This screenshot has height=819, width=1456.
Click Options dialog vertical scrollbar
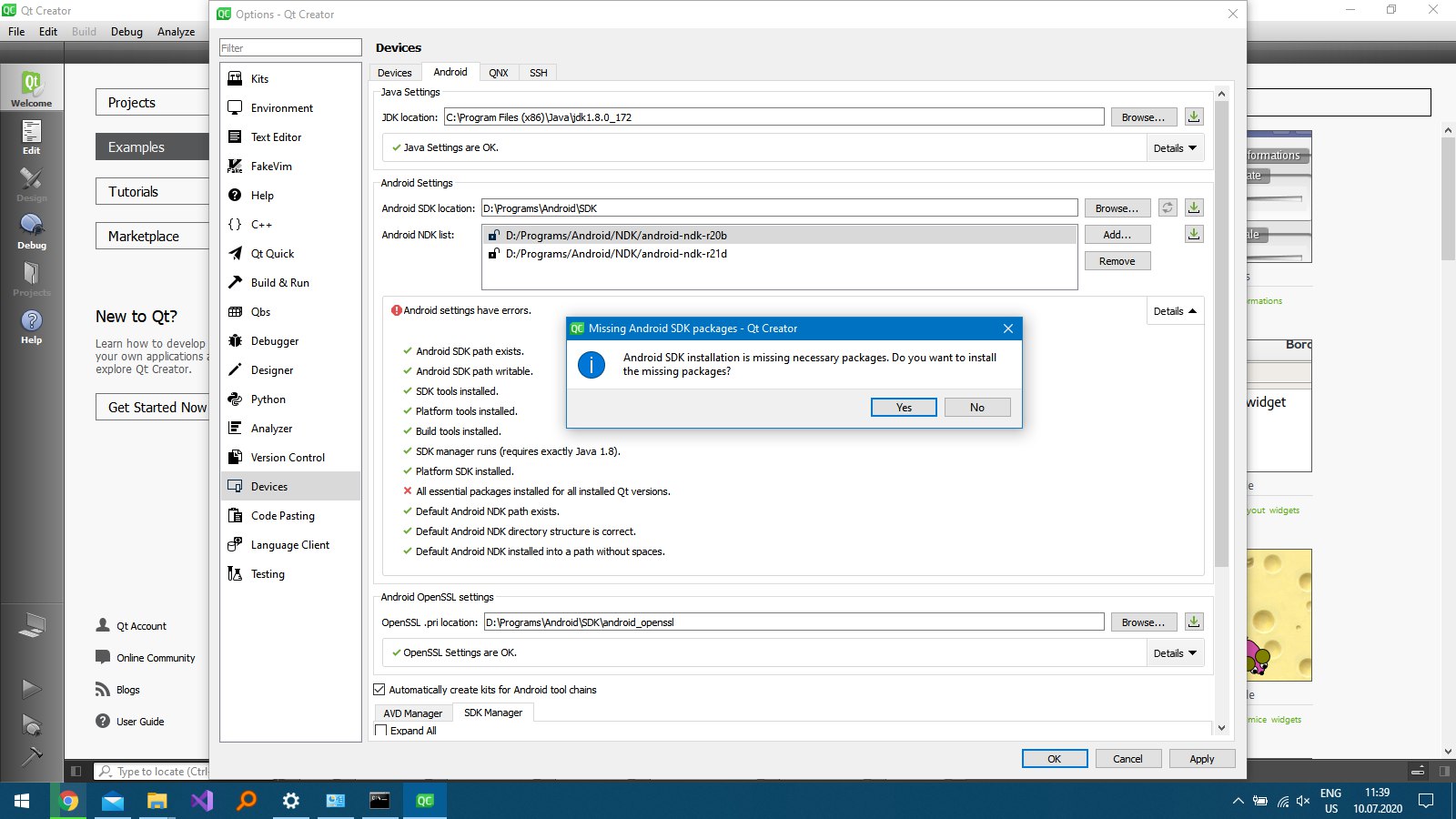click(1221, 333)
